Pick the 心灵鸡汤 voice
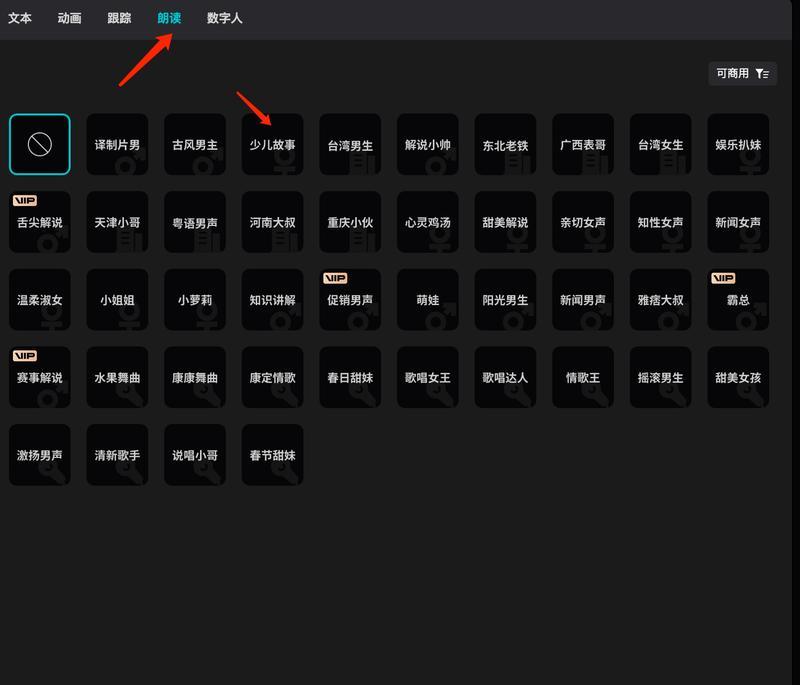 tap(428, 222)
